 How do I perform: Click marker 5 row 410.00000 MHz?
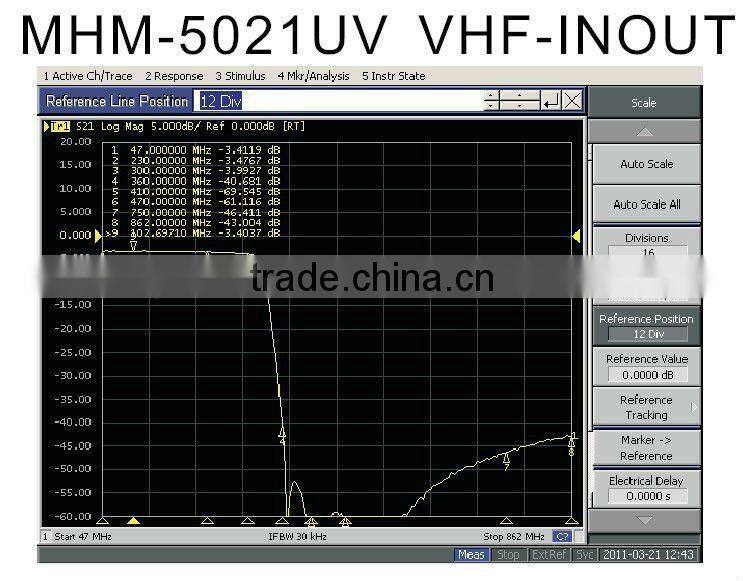[x=195, y=191]
